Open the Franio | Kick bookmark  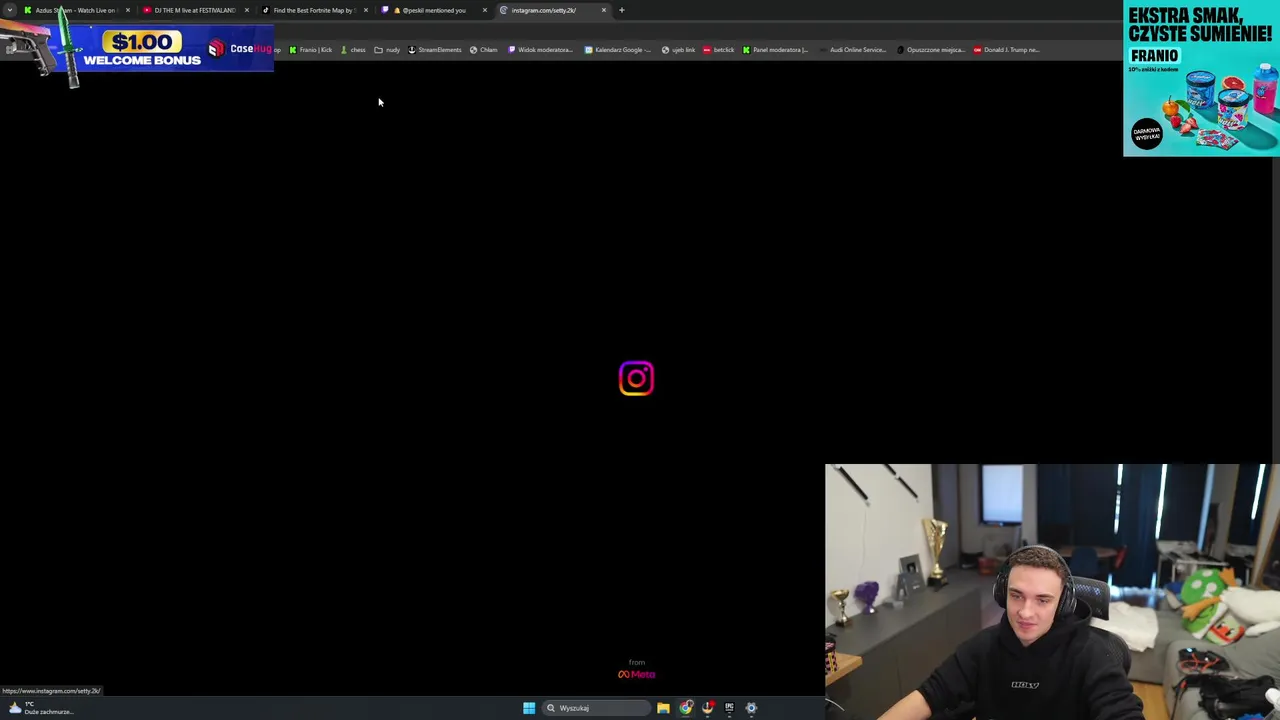pyautogui.click(x=310, y=50)
